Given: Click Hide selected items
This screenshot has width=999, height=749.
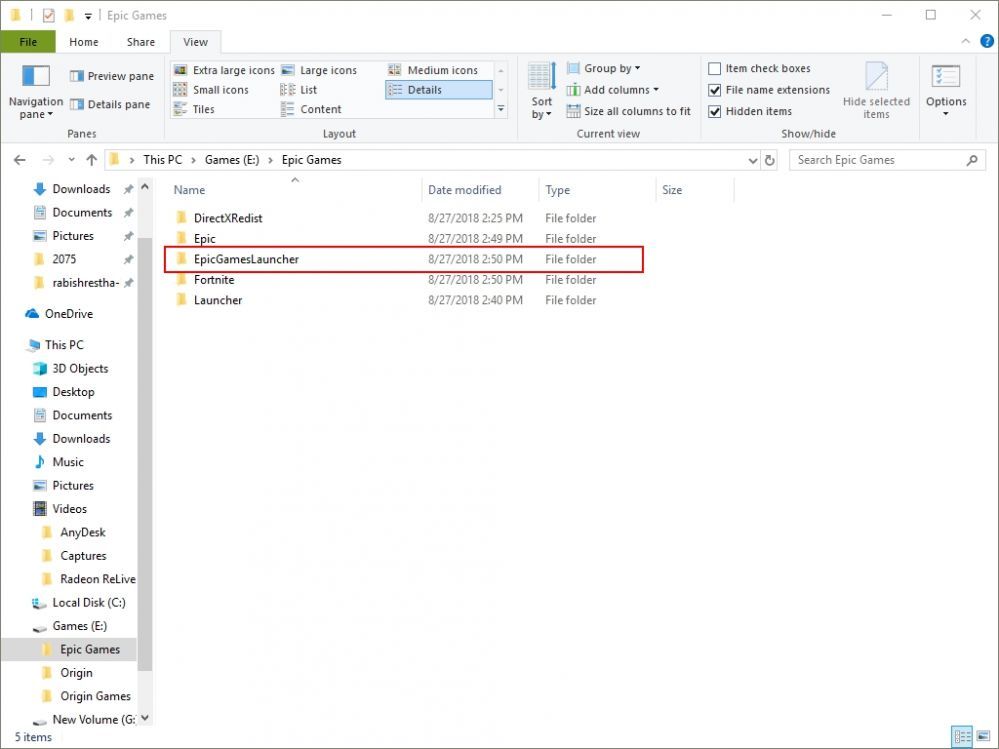Looking at the screenshot, I should 876,91.
